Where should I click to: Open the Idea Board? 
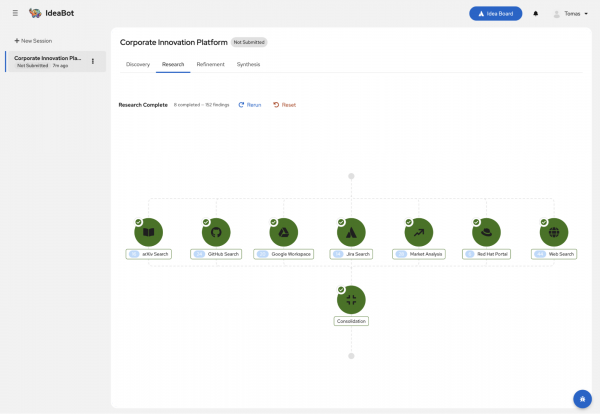(496, 14)
